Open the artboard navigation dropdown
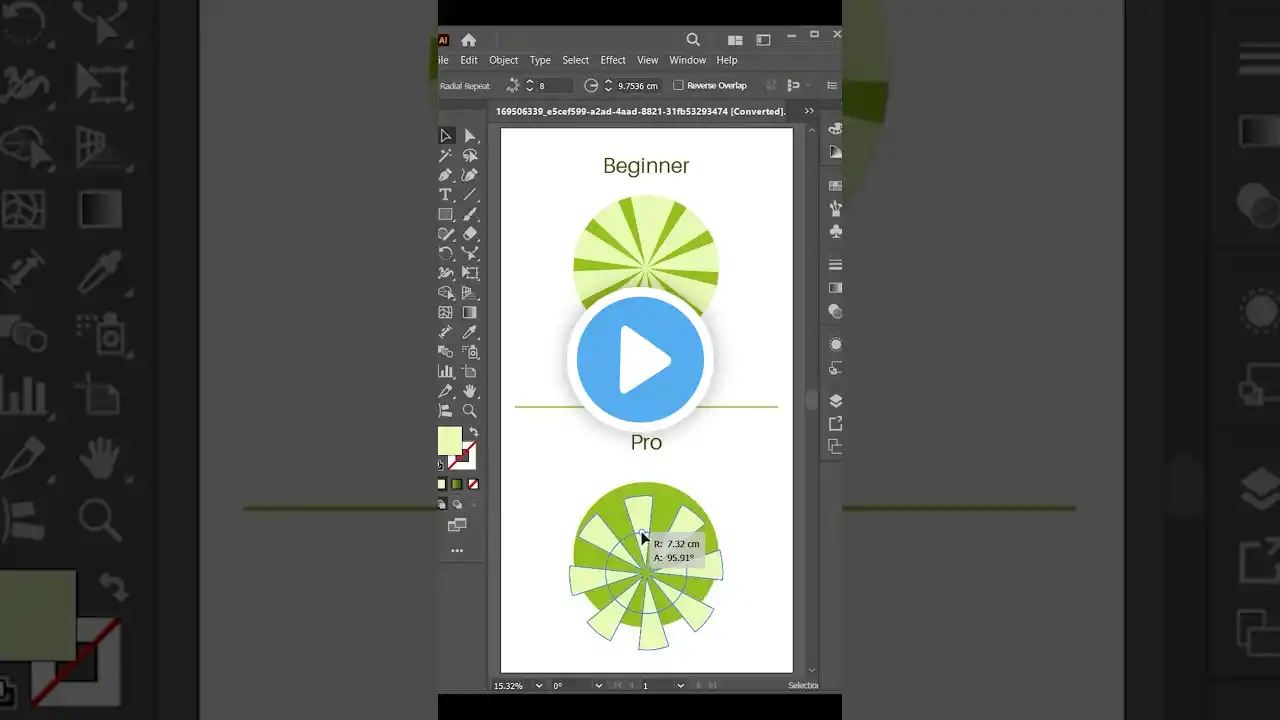Screen dimensions: 1280x720 click(x=680, y=686)
